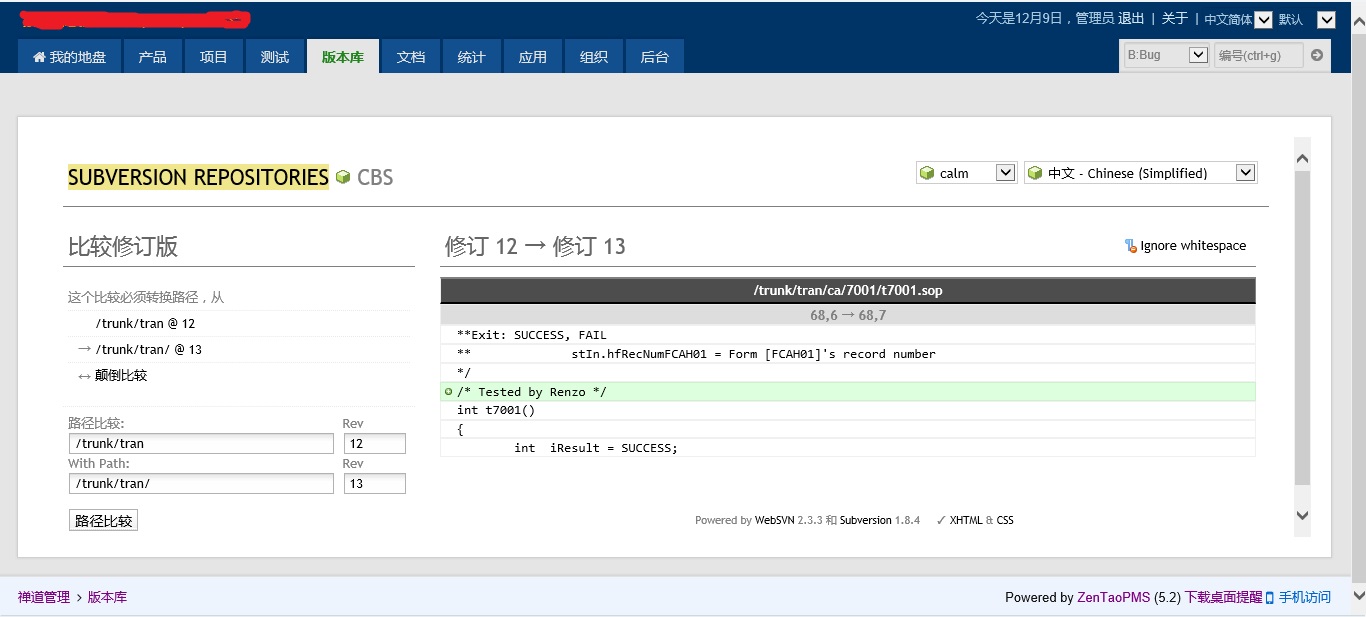This screenshot has width=1366, height=617.
Task: Click the SUBVERSION REPOSITORIES heading link
Action: [x=198, y=177]
